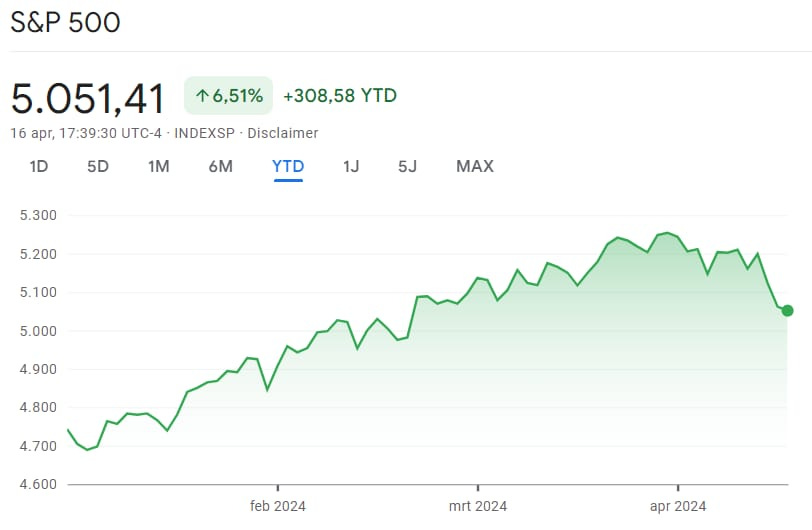Screen dimensions: 812x530
Task: Click the +308,58 YTD change text
Action: [x=340, y=96]
